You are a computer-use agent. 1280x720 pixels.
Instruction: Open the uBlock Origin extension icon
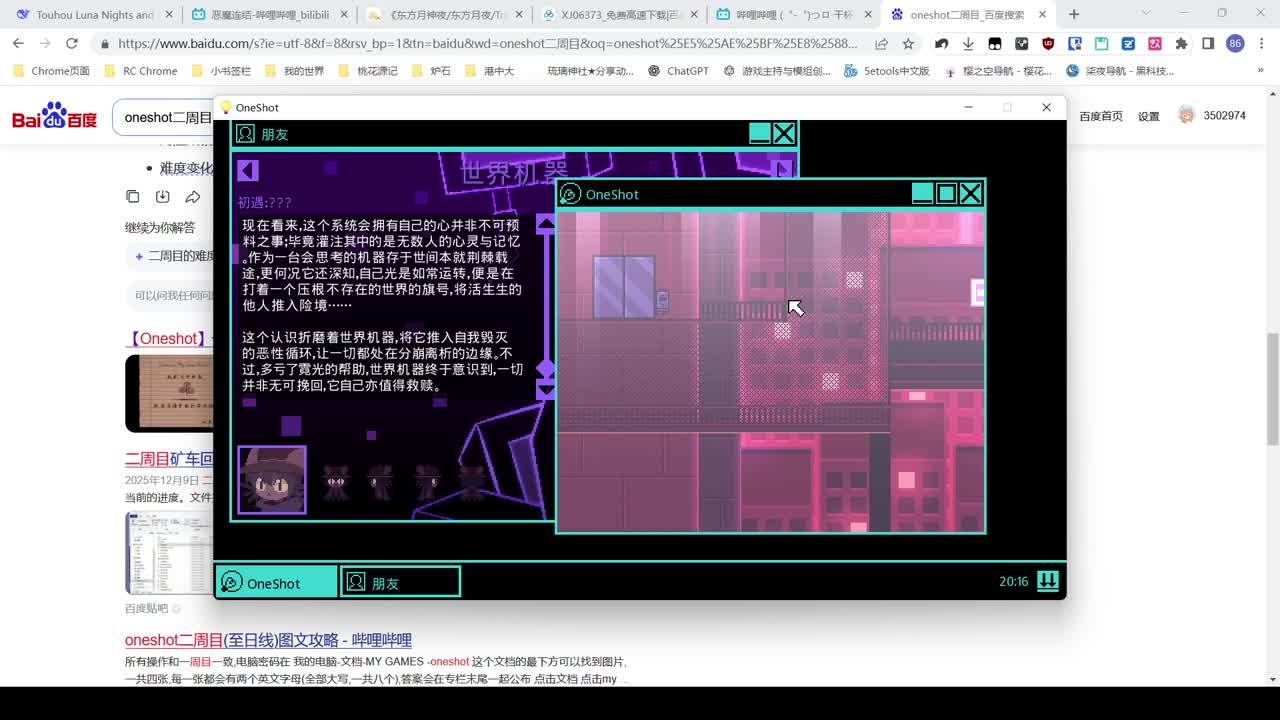[1048, 44]
